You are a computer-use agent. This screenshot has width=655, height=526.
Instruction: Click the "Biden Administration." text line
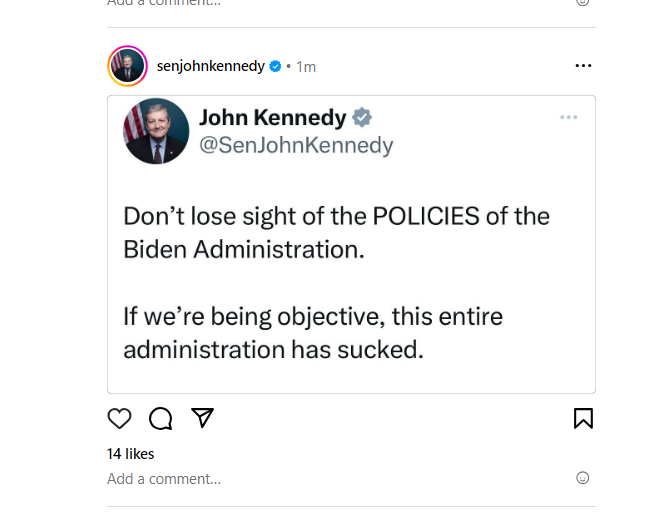(x=244, y=250)
